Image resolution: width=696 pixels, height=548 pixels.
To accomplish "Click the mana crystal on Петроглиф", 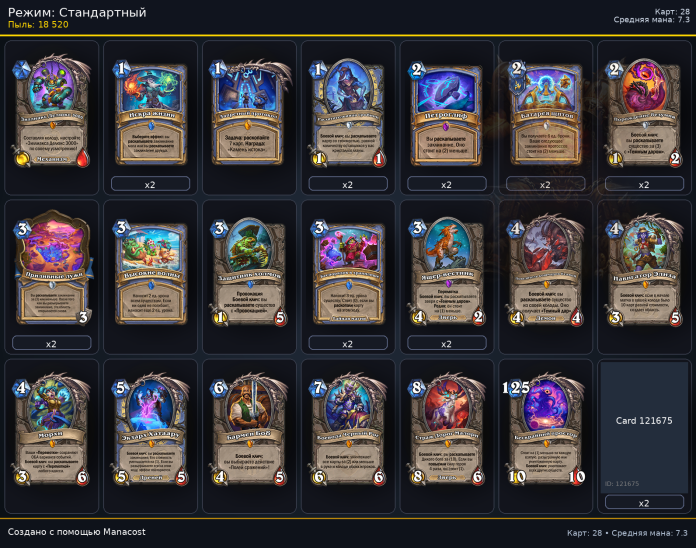I will 417,70.
